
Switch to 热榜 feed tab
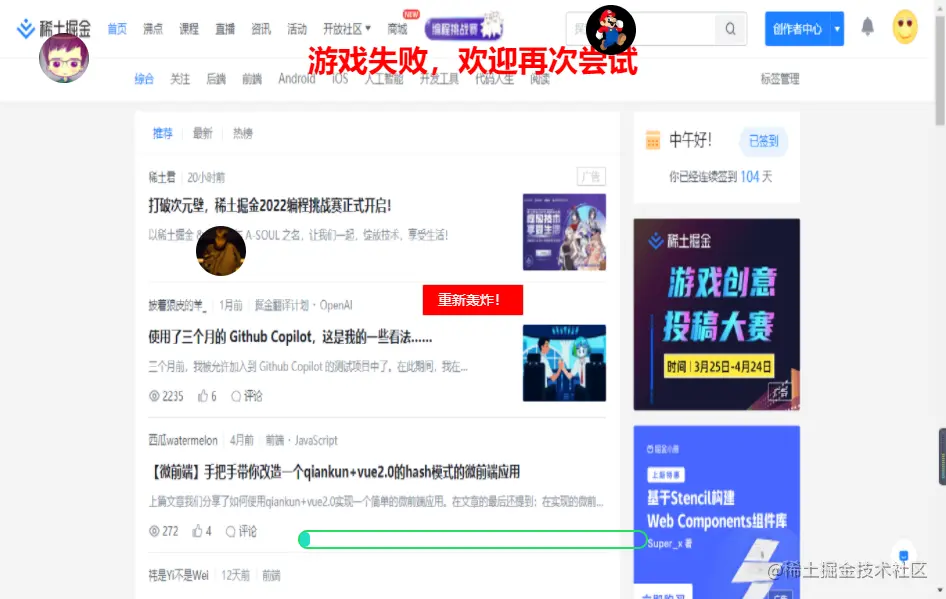click(243, 133)
